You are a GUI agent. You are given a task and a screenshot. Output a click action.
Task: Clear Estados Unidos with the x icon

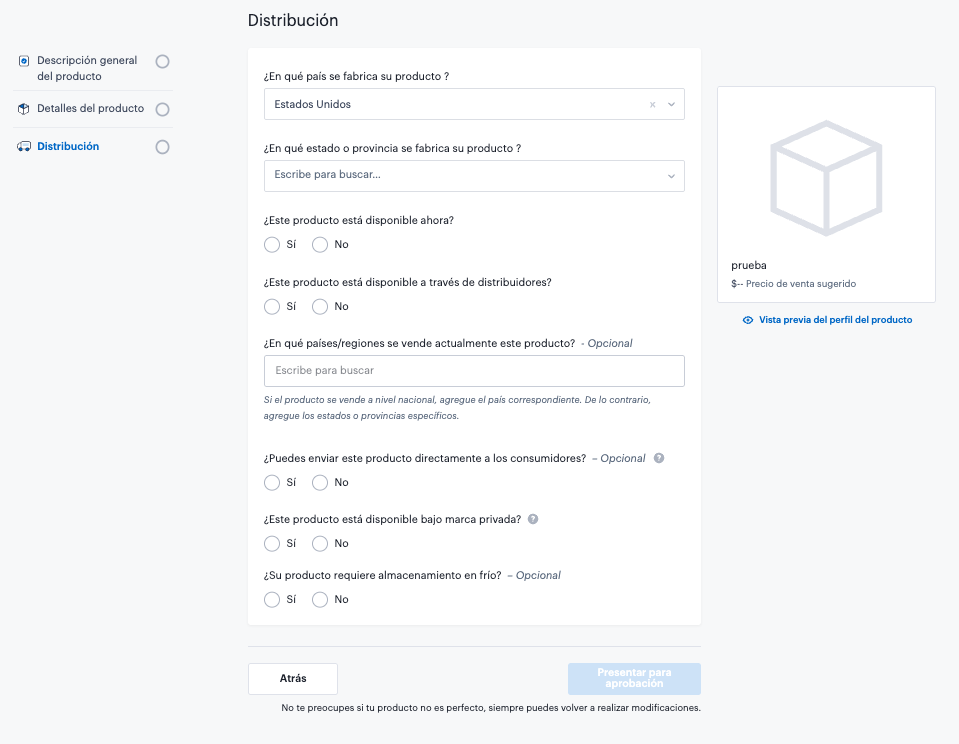653,104
